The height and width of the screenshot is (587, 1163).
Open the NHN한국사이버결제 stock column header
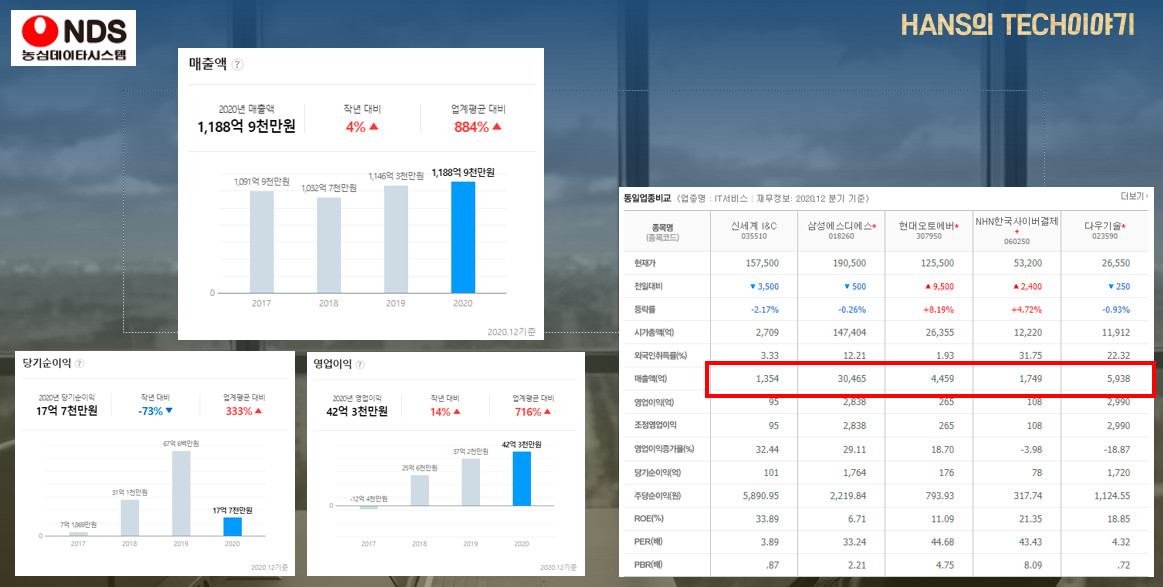(x=1016, y=230)
